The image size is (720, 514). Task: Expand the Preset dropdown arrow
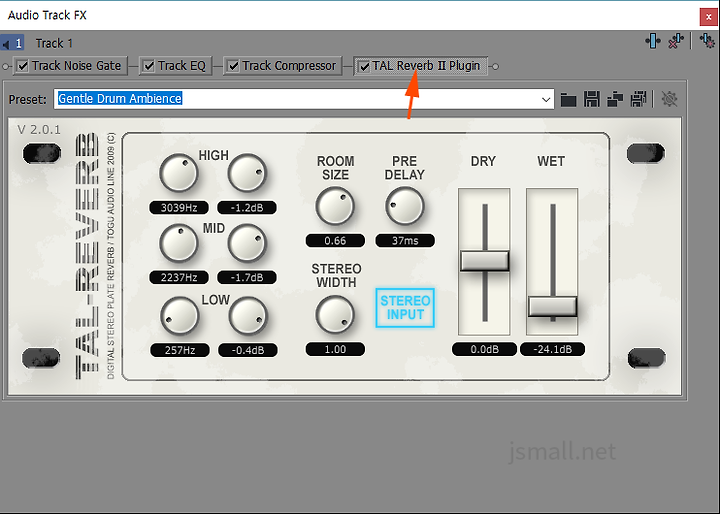coord(546,99)
